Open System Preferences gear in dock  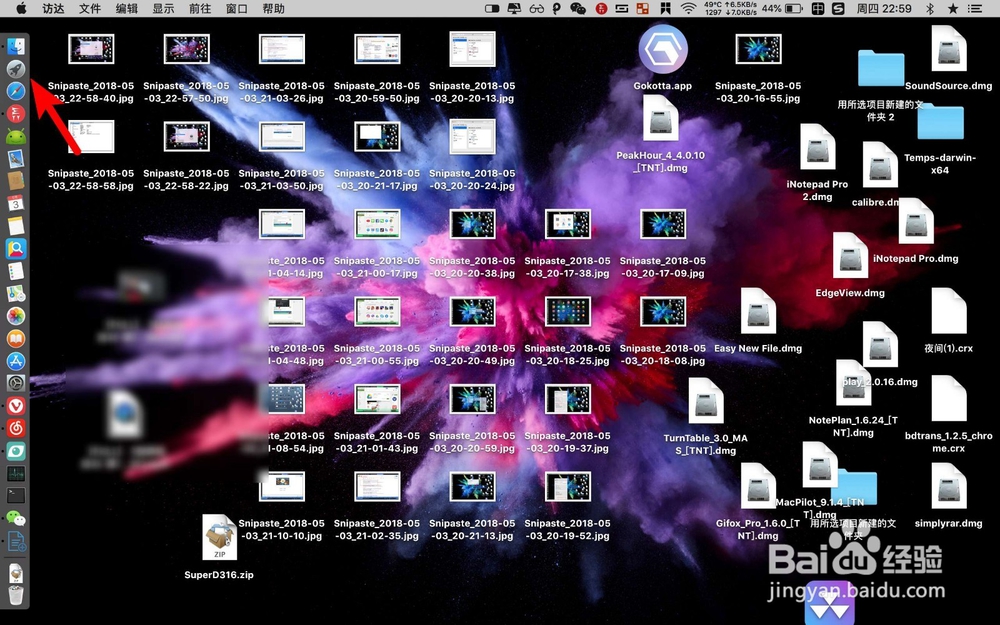[x=16, y=383]
